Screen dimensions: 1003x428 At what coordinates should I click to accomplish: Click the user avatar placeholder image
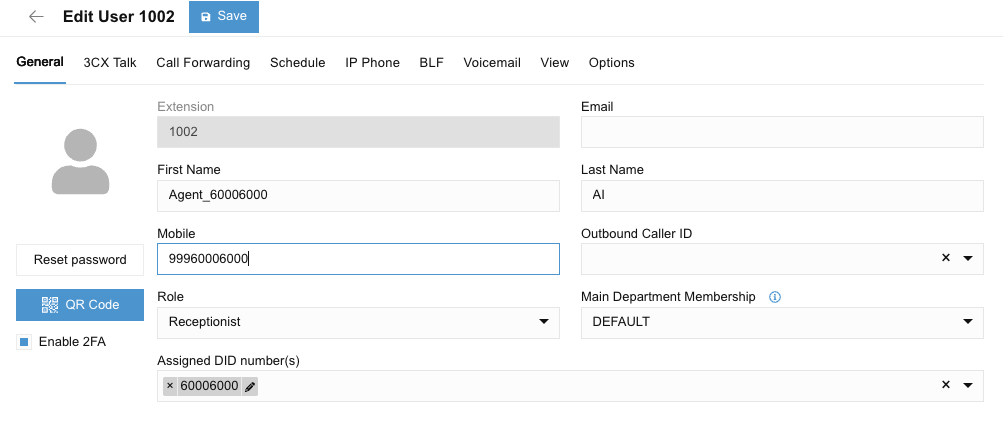[x=80, y=160]
